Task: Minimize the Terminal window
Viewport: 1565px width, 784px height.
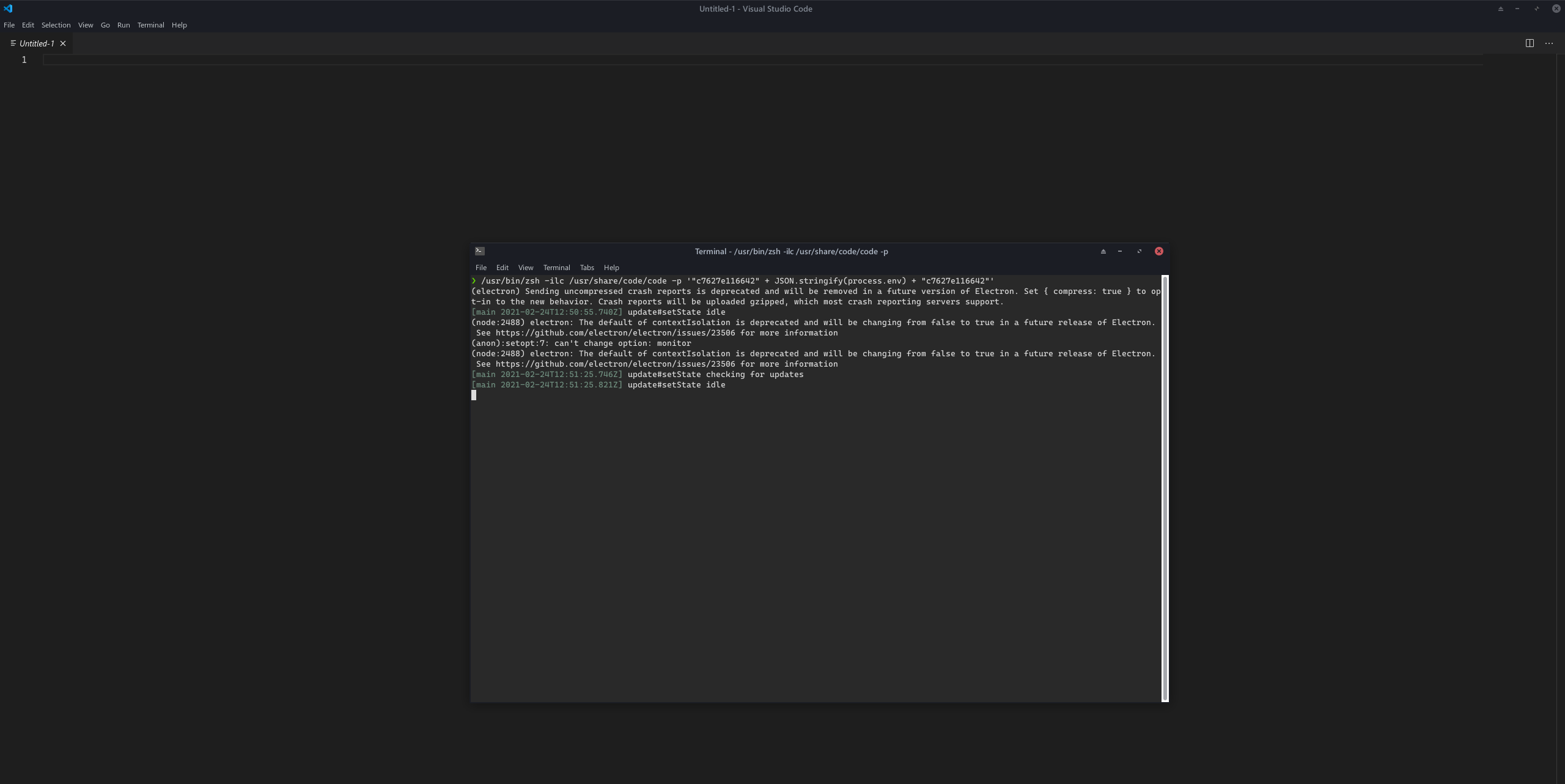Action: (1120, 251)
